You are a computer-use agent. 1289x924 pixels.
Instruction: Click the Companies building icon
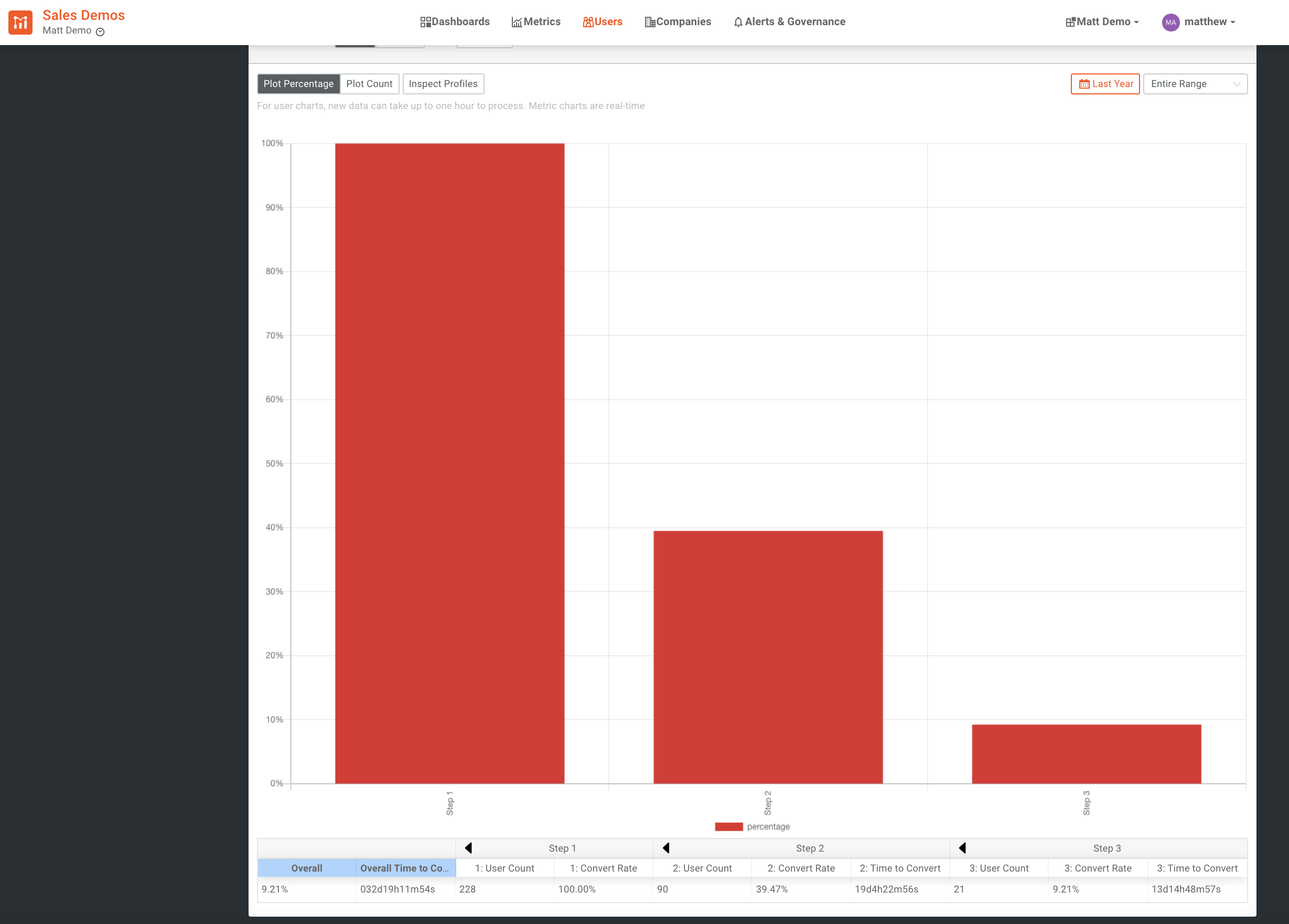(x=650, y=22)
